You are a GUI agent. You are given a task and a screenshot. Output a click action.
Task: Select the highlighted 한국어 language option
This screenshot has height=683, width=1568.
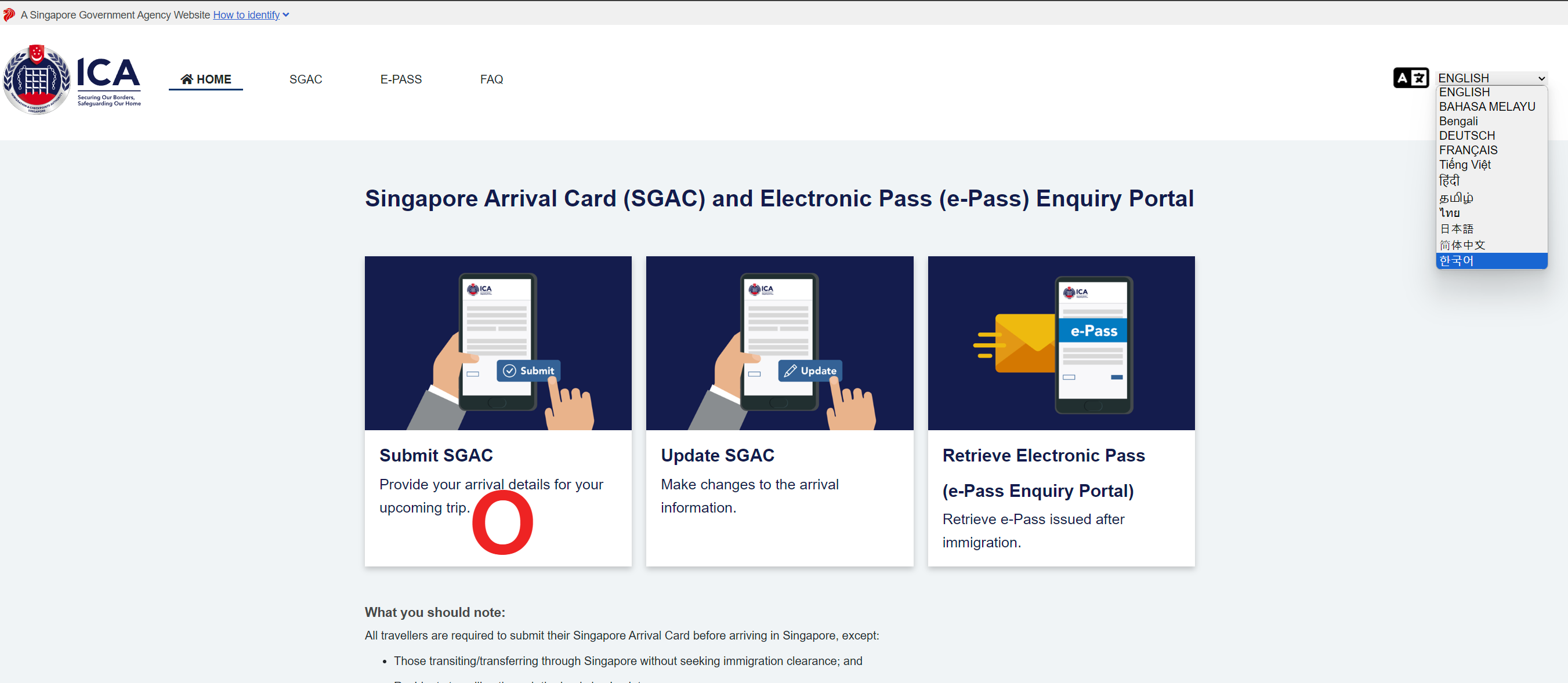(1491, 261)
